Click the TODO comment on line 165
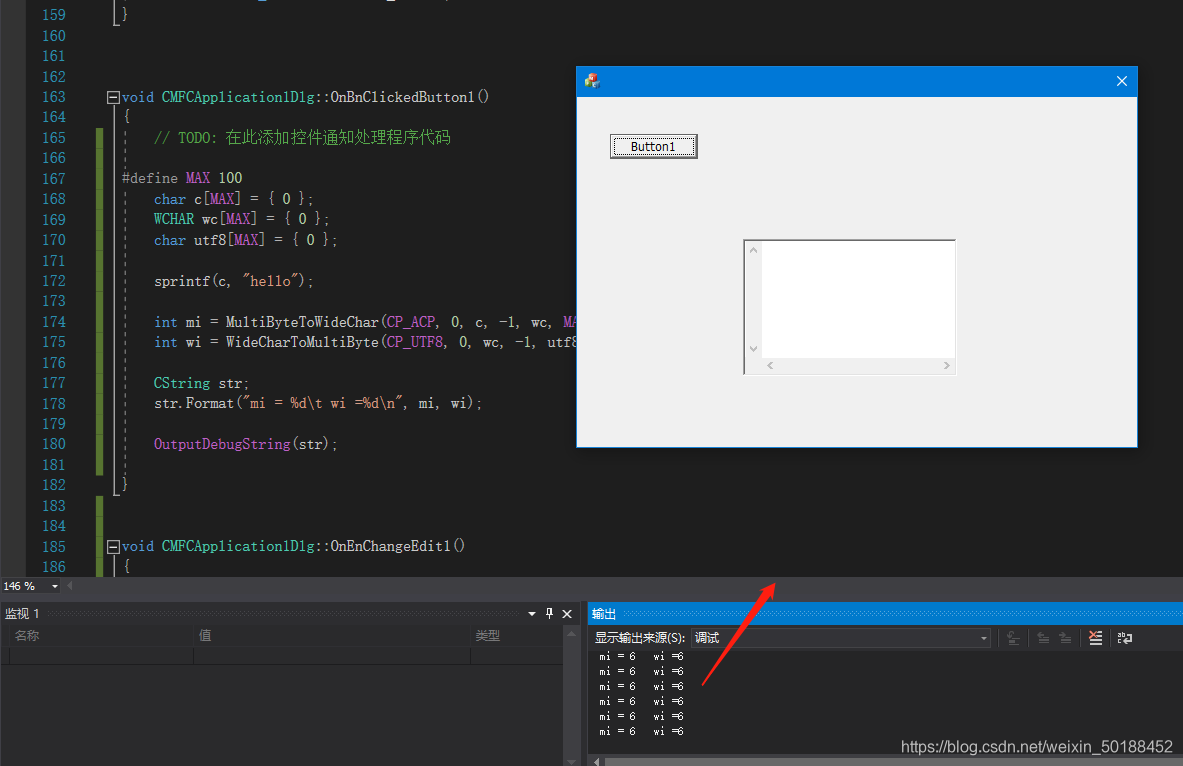 coord(302,137)
